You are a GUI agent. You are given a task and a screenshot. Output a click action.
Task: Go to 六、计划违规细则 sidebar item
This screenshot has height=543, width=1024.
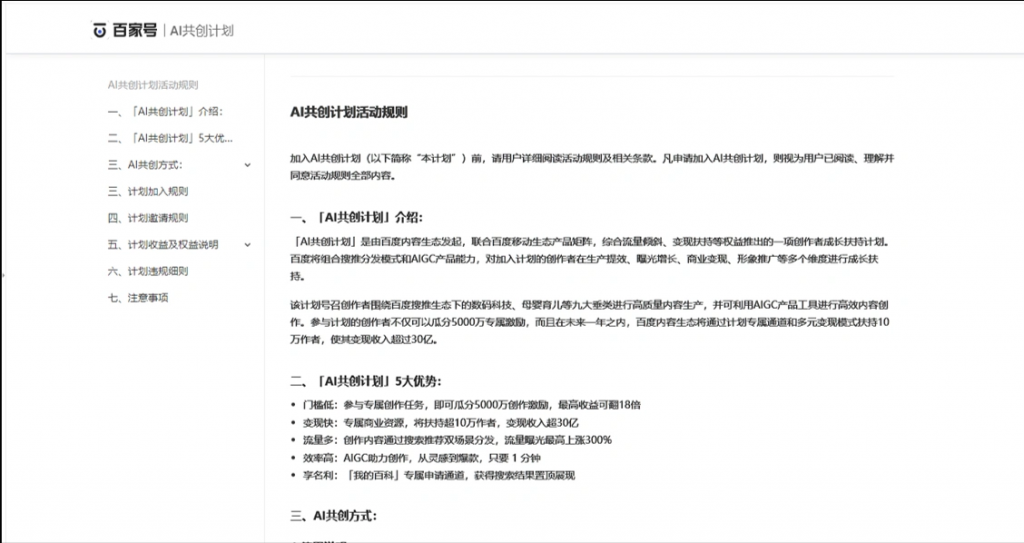[x=148, y=271]
